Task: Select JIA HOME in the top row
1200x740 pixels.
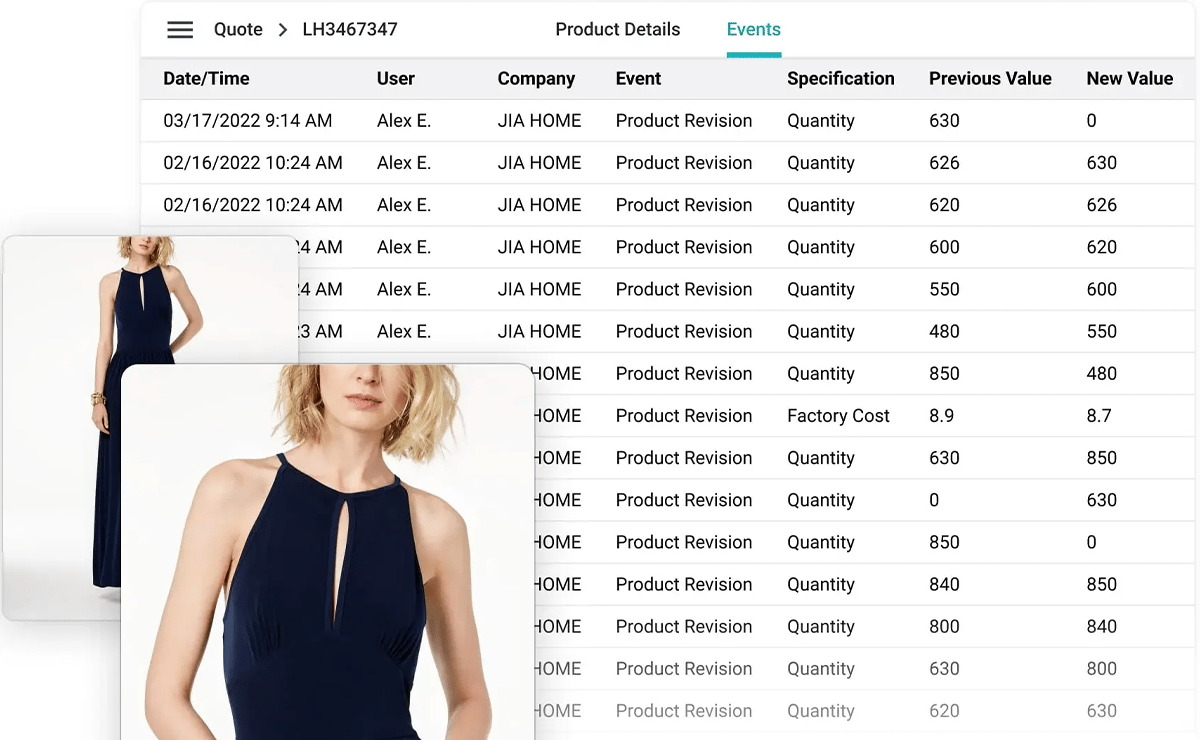Action: 538,120
